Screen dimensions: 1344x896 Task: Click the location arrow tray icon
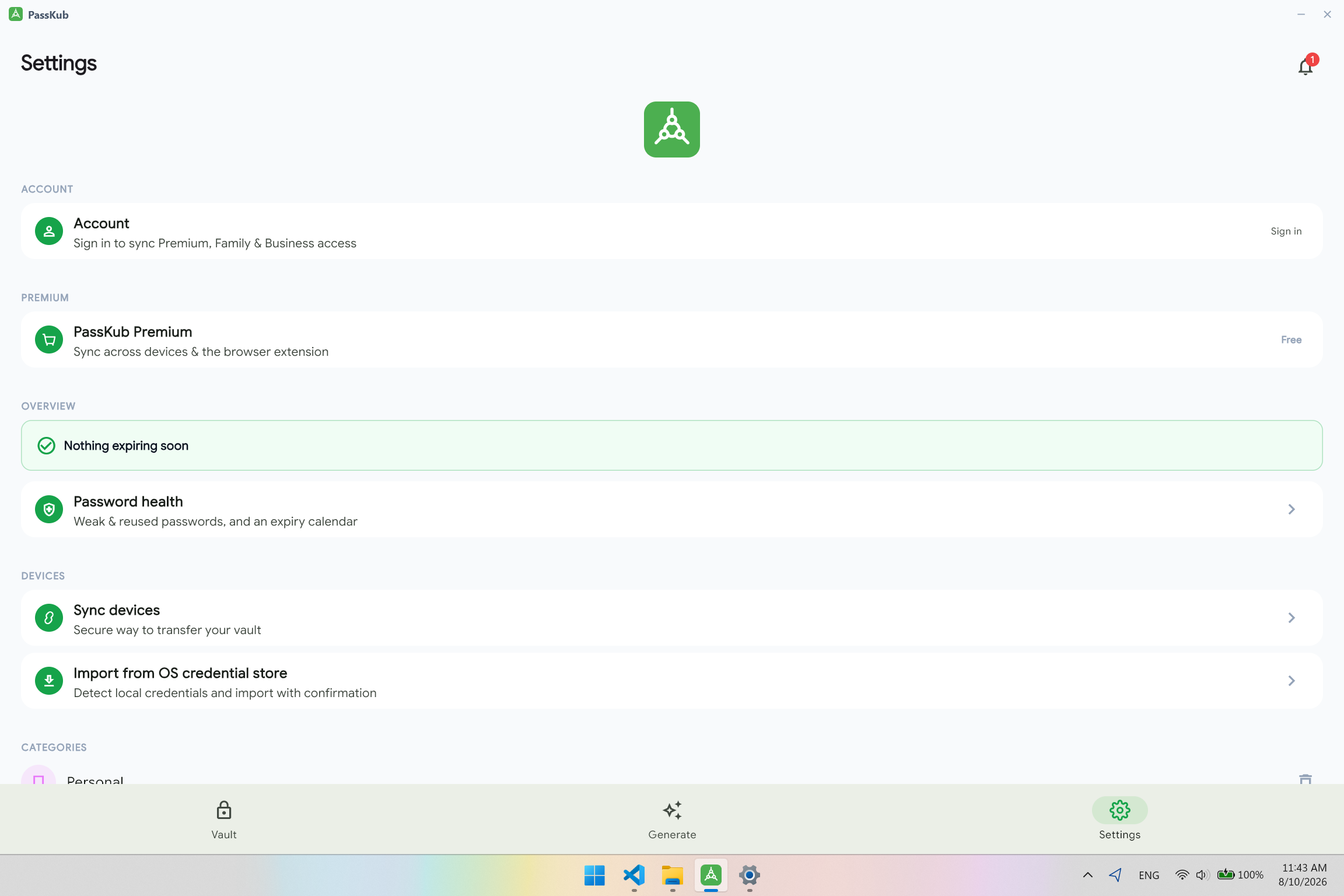point(1115,875)
